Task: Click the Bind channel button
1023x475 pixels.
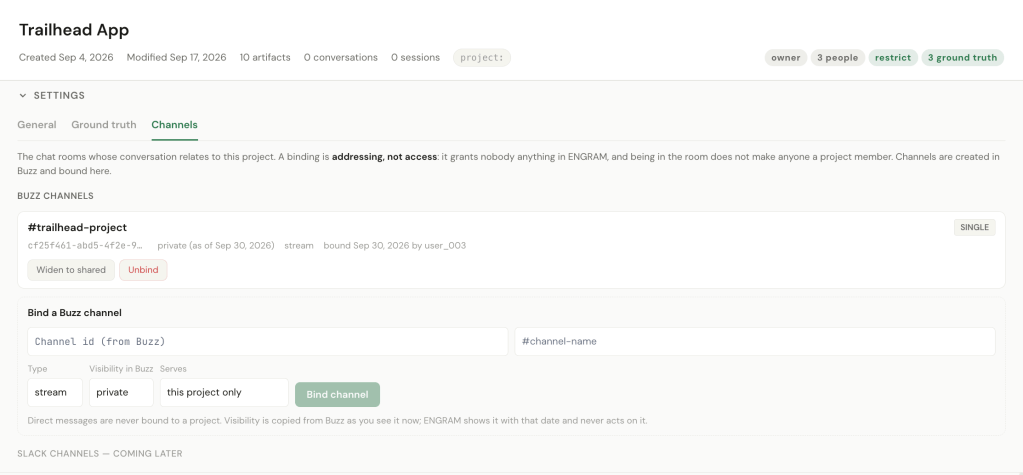Action: [337, 394]
